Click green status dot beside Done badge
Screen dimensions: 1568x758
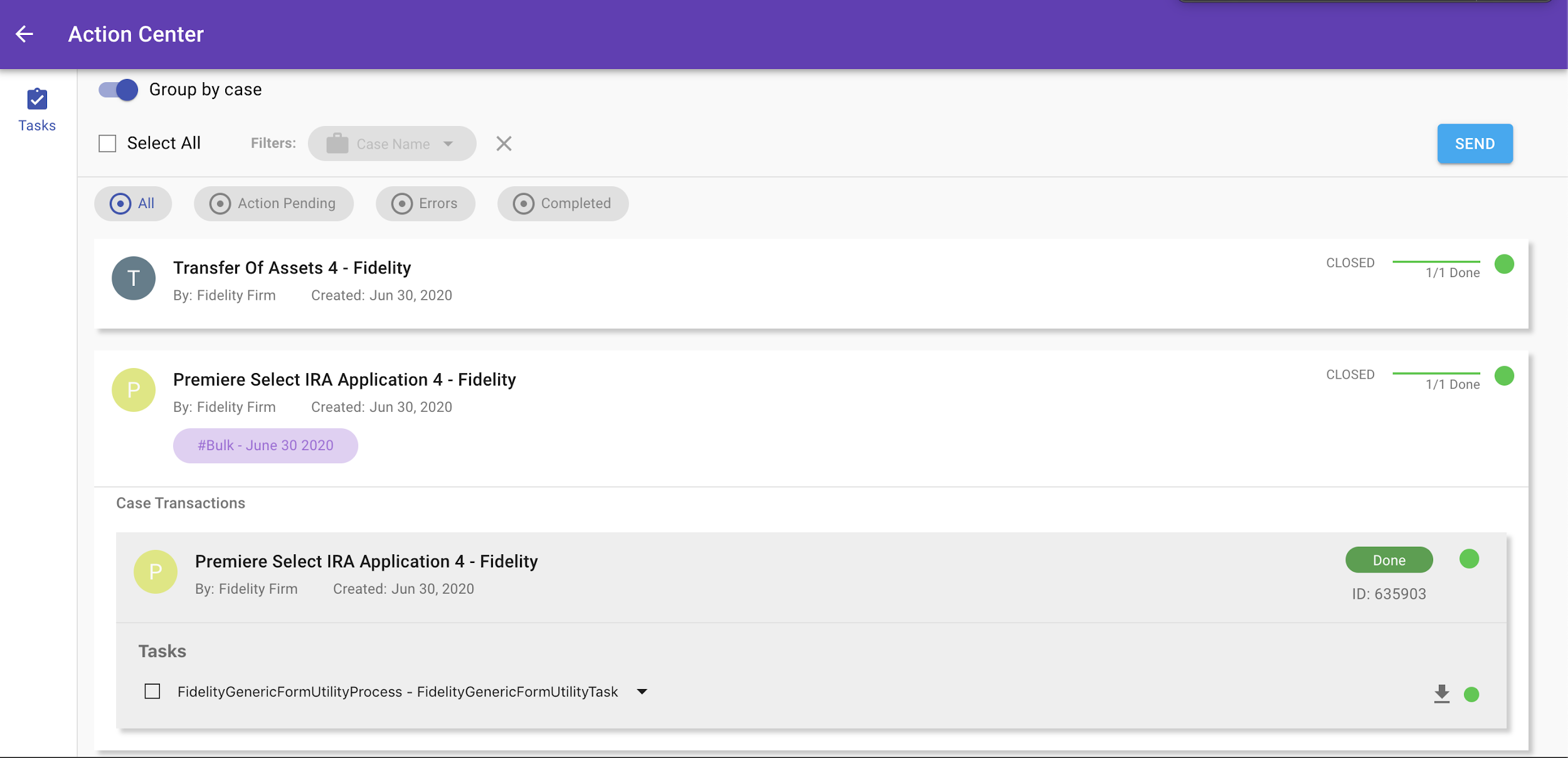(x=1469, y=559)
